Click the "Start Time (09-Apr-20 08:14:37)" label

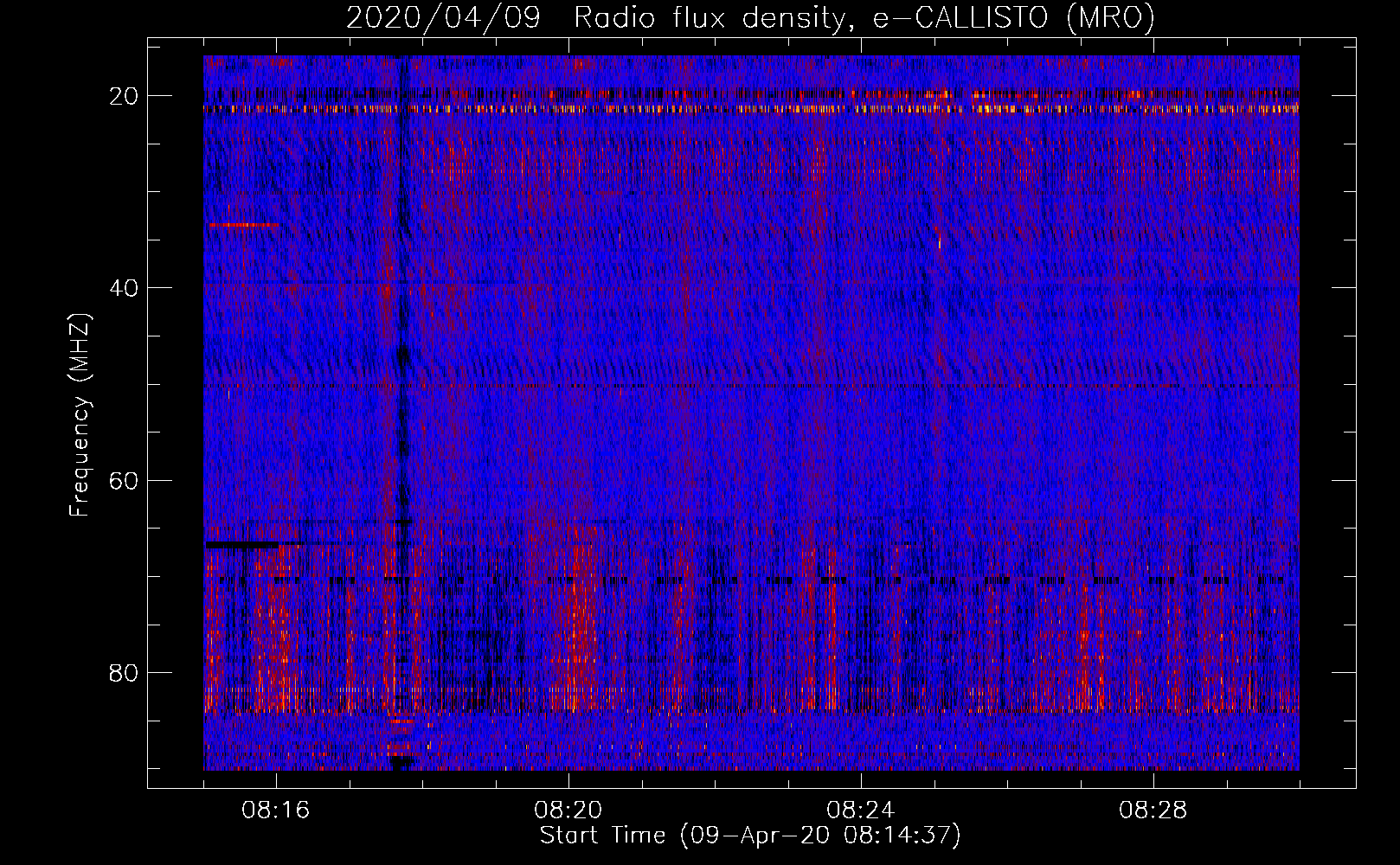click(750, 836)
